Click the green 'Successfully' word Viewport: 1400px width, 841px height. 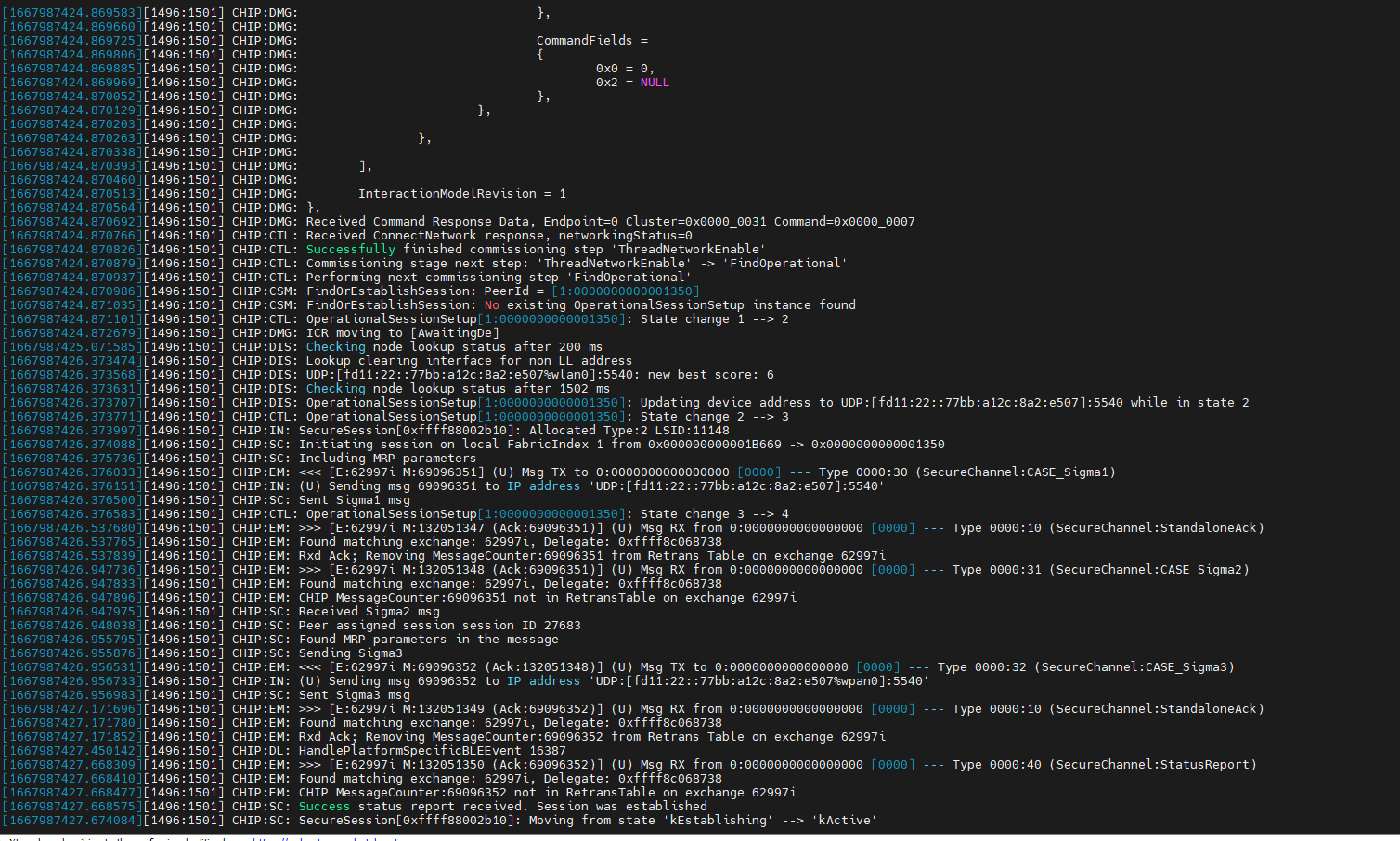[x=351, y=250]
